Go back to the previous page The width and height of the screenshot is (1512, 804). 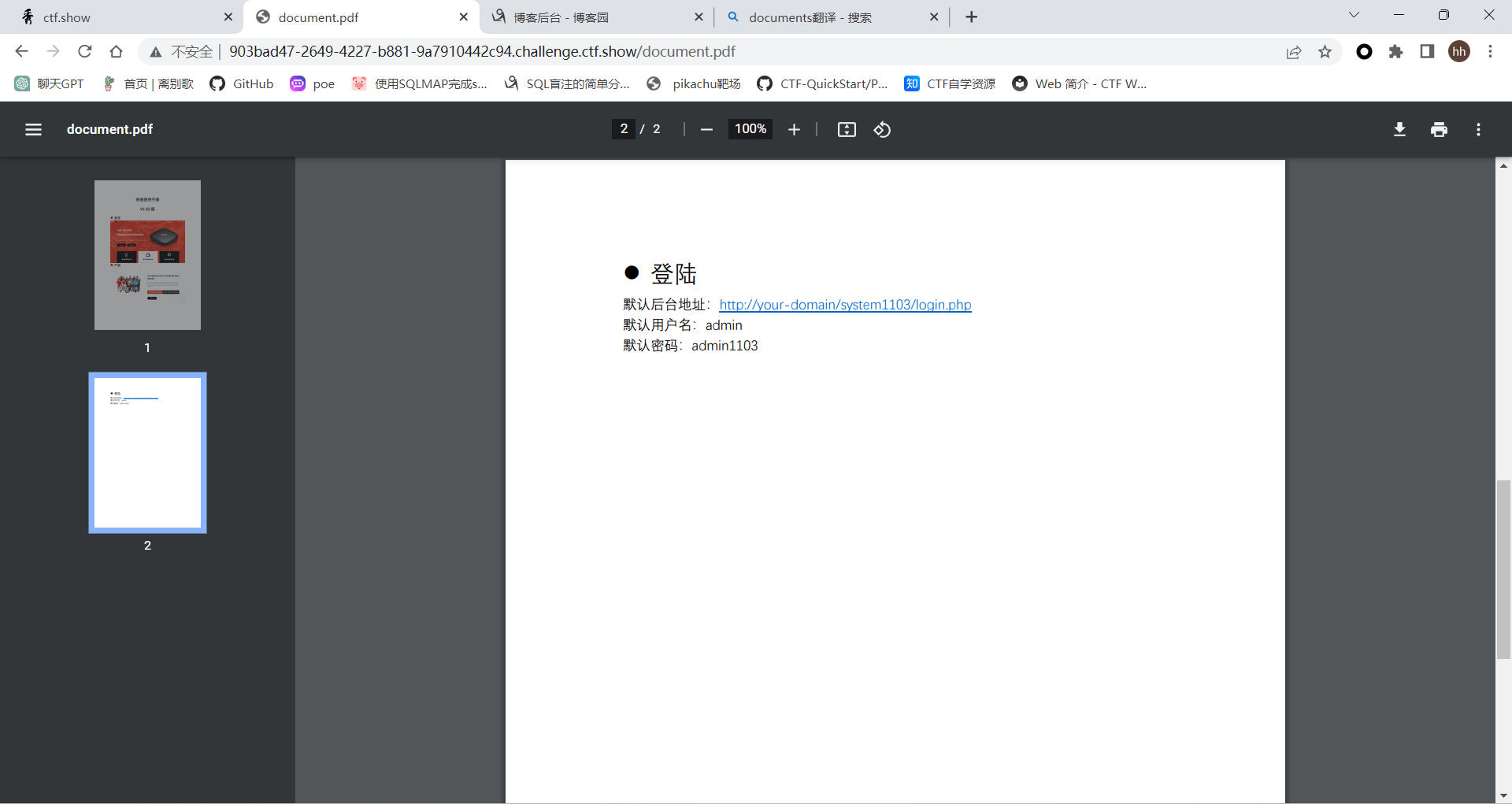(21, 51)
